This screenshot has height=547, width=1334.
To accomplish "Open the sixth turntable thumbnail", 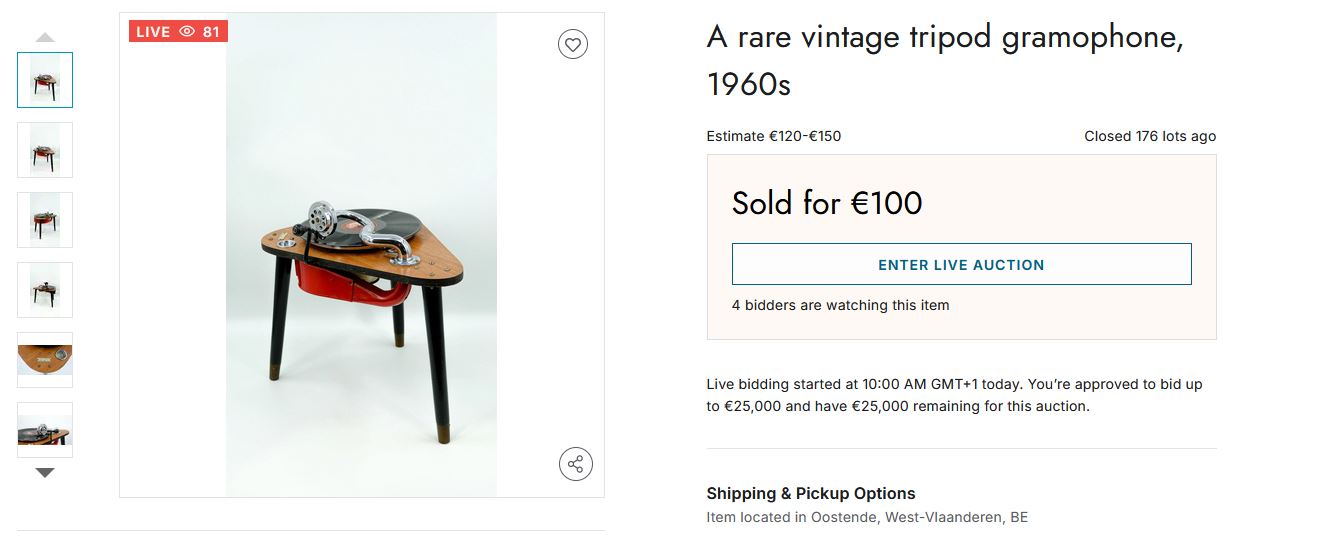I will click(45, 430).
